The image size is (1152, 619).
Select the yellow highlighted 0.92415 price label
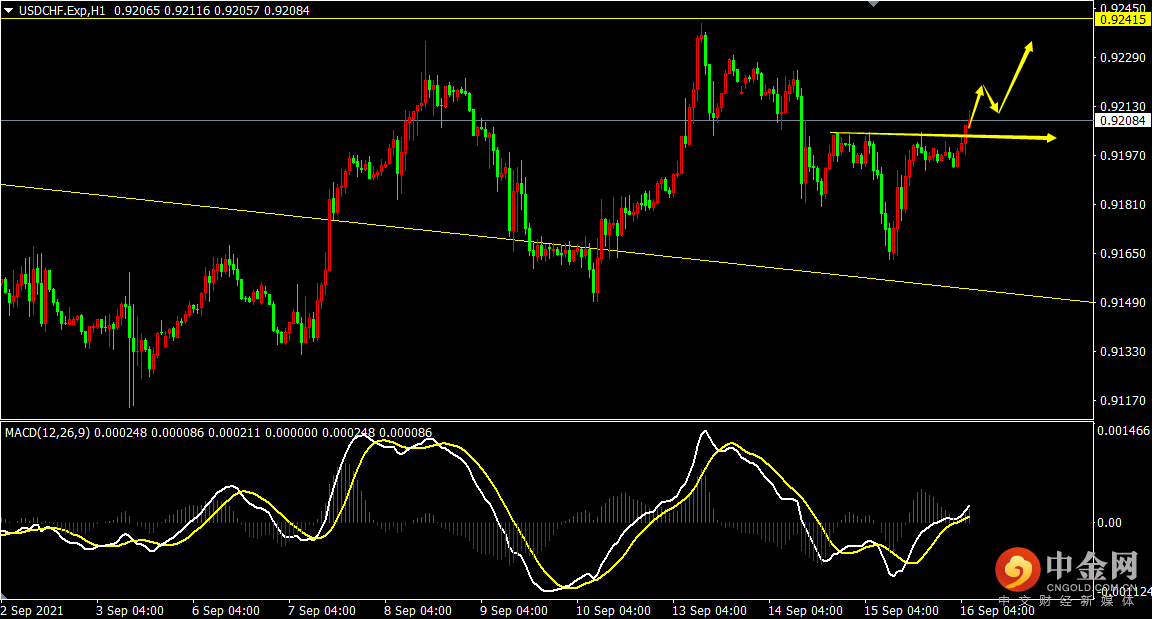pos(1121,19)
